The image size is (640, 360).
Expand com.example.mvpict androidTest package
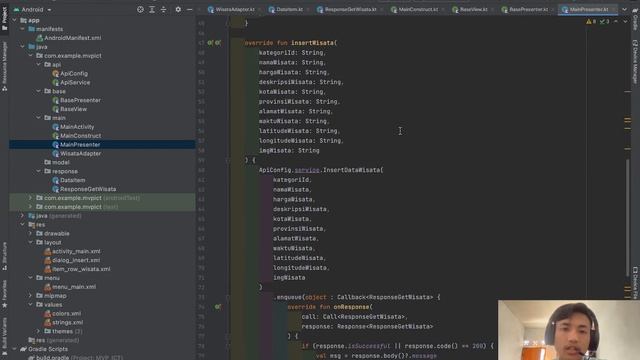31,198
